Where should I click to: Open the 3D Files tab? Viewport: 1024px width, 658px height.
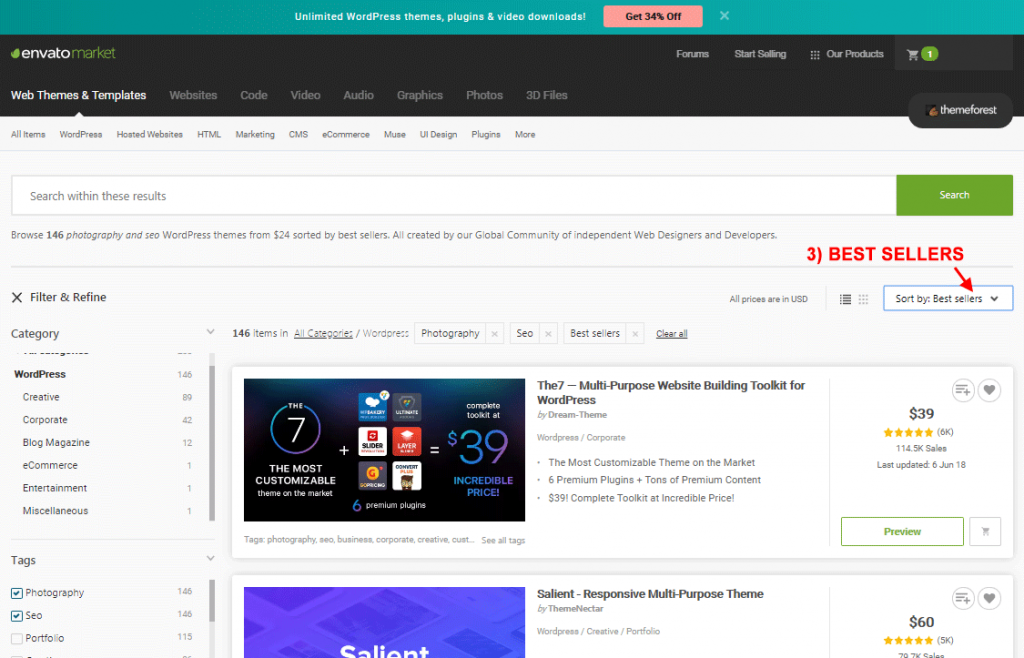tap(547, 95)
